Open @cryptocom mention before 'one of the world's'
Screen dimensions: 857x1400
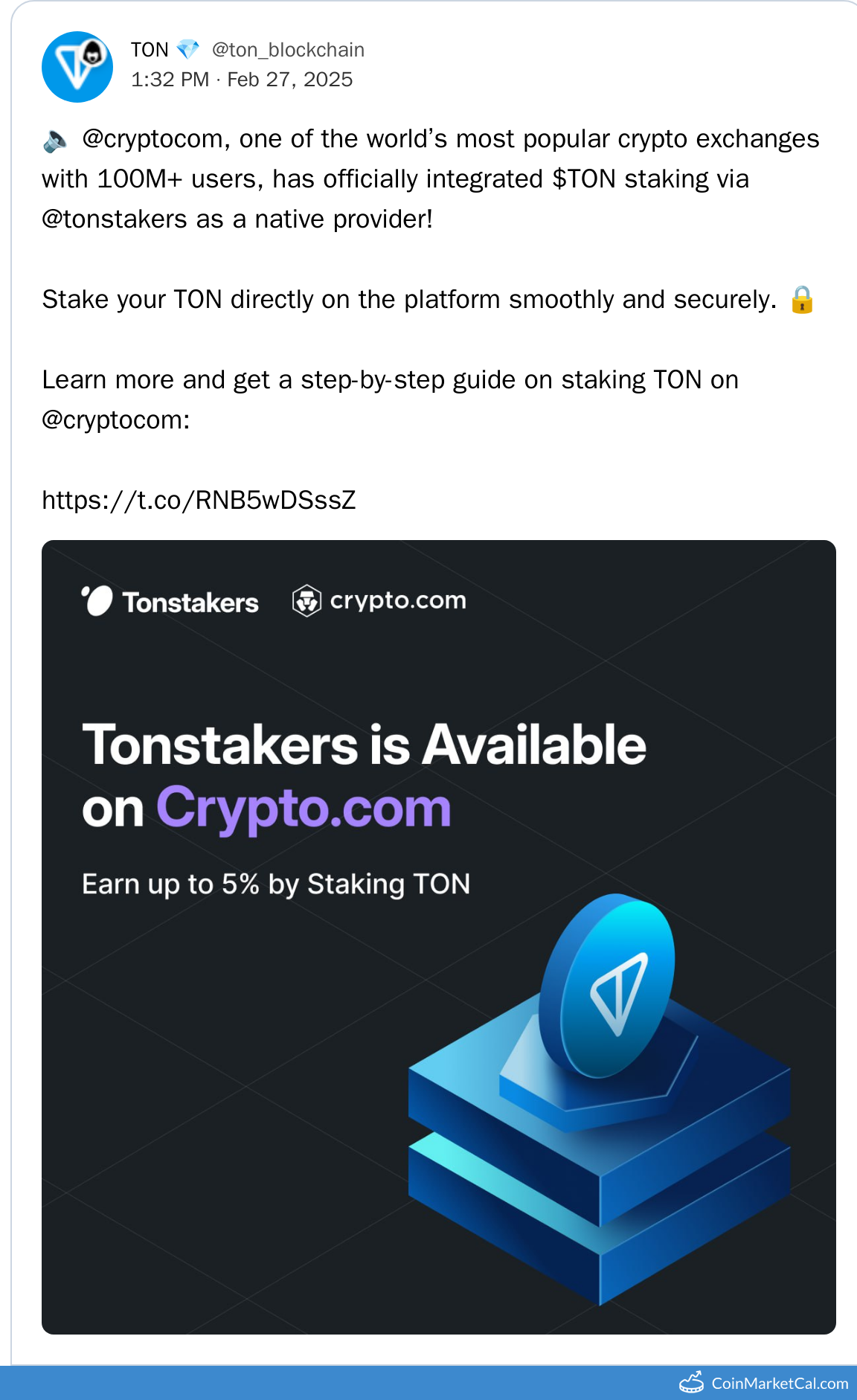point(153,139)
